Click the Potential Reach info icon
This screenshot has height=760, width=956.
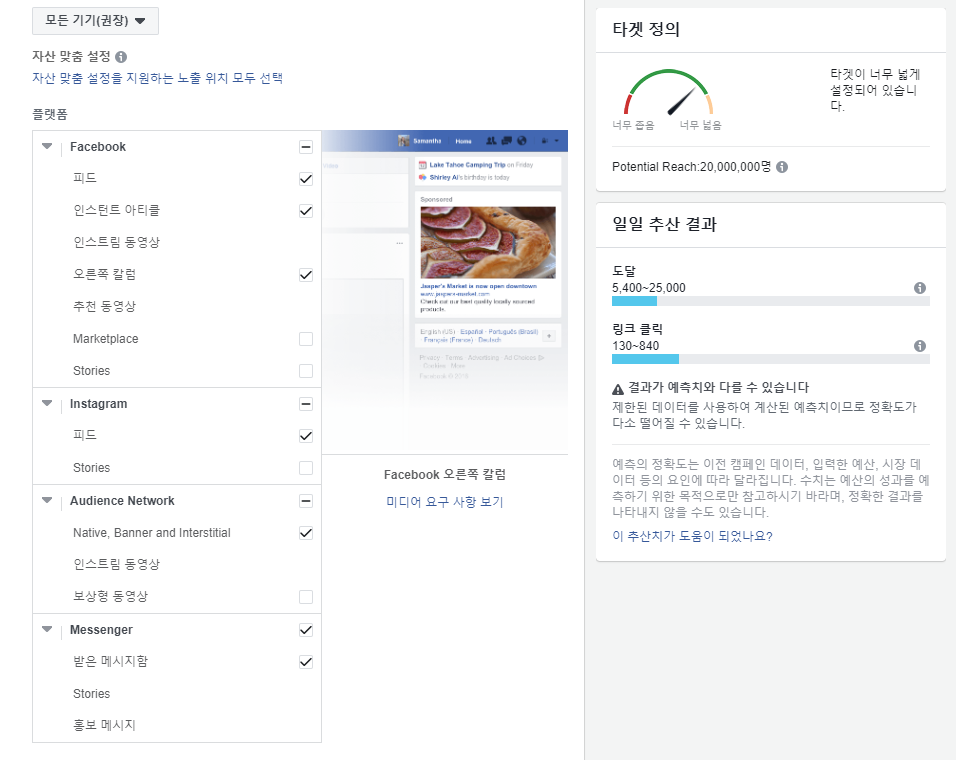point(782,166)
